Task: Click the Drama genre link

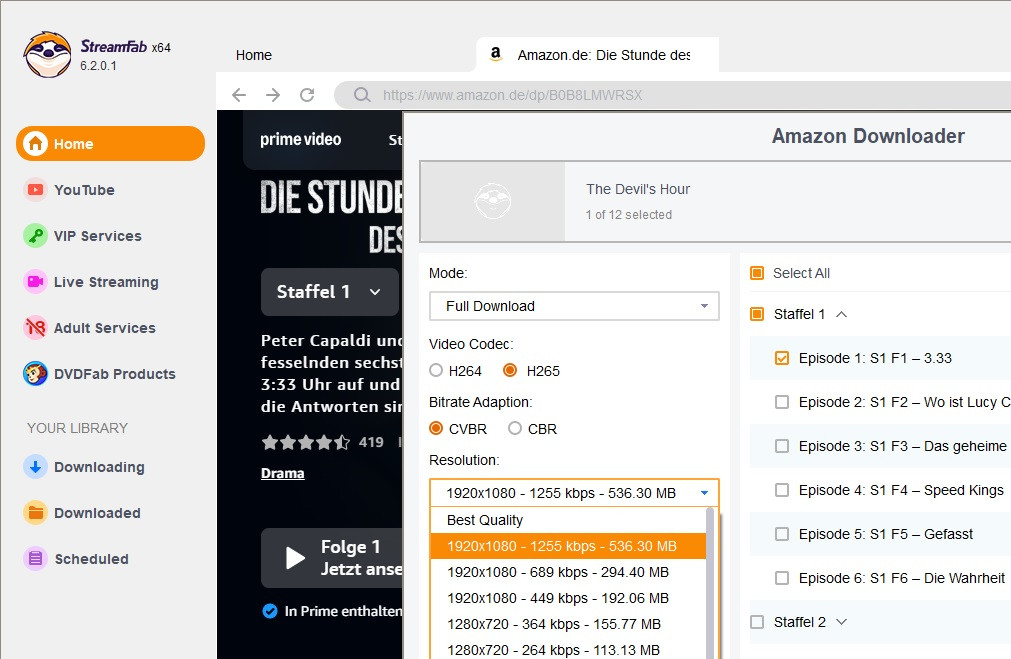Action: 282,473
